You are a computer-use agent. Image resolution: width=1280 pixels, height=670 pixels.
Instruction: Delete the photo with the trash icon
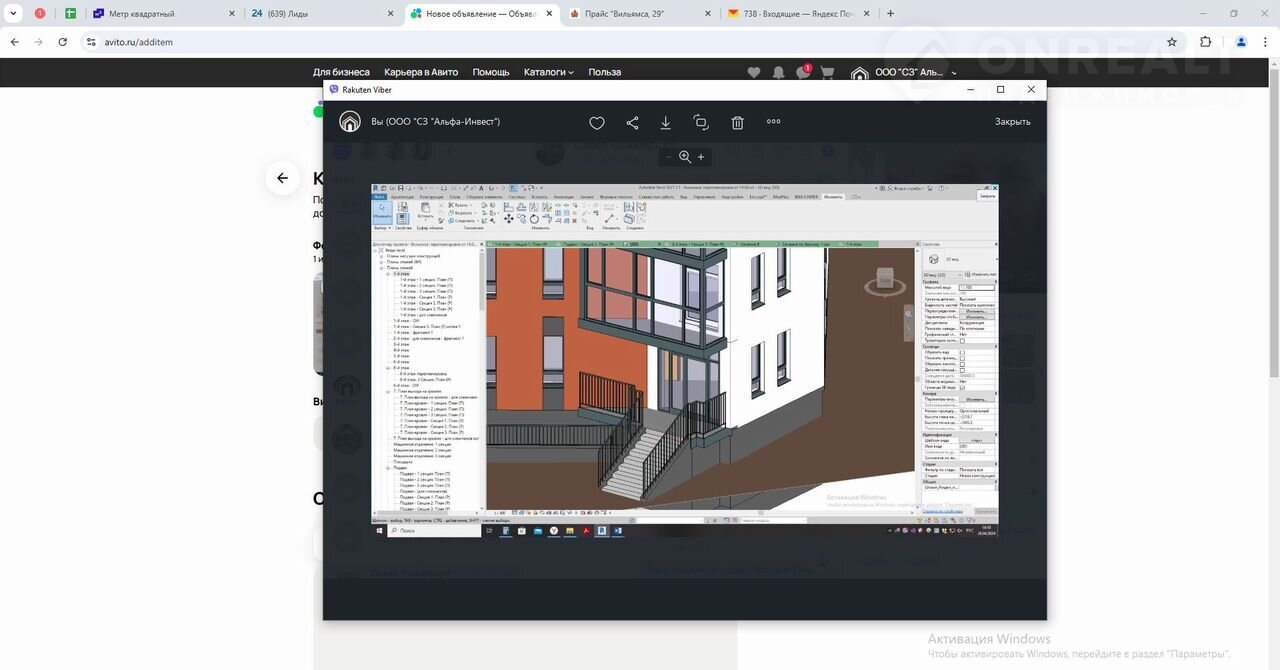click(x=737, y=122)
